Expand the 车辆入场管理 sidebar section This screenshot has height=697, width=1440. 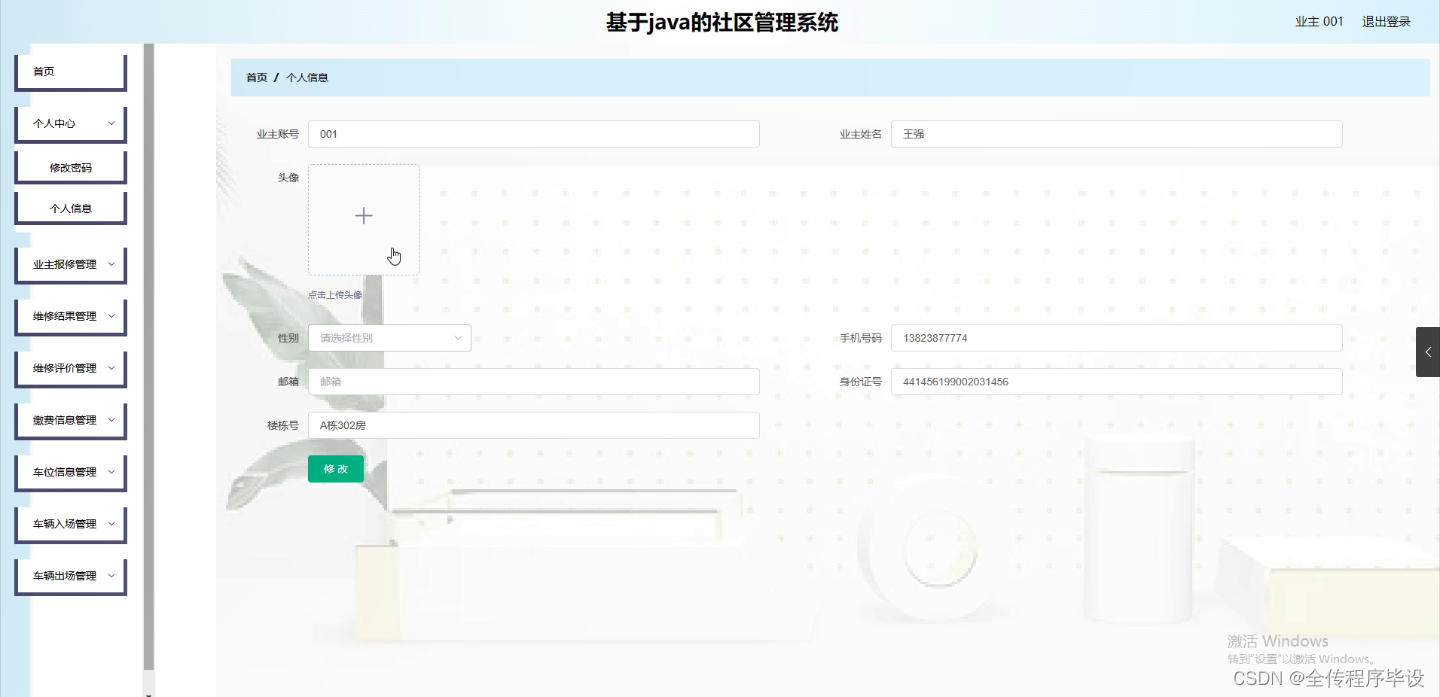pos(70,524)
